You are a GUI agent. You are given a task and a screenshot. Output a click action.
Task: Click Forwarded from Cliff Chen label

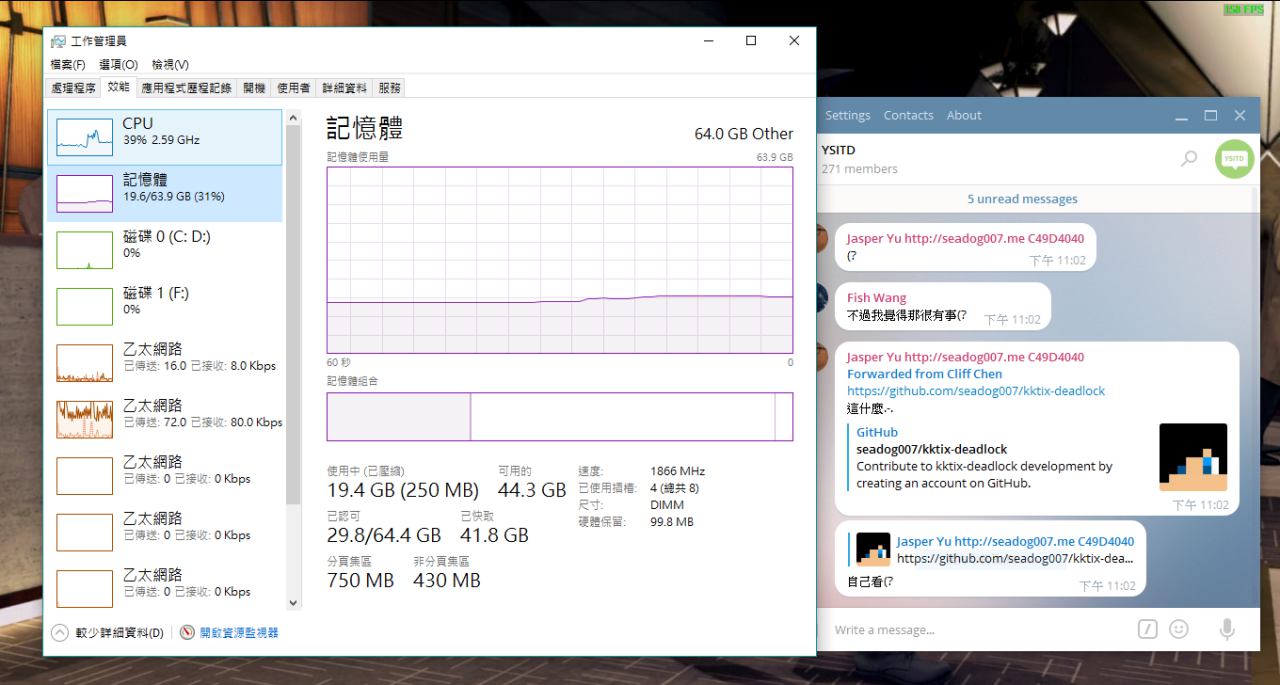tap(925, 374)
